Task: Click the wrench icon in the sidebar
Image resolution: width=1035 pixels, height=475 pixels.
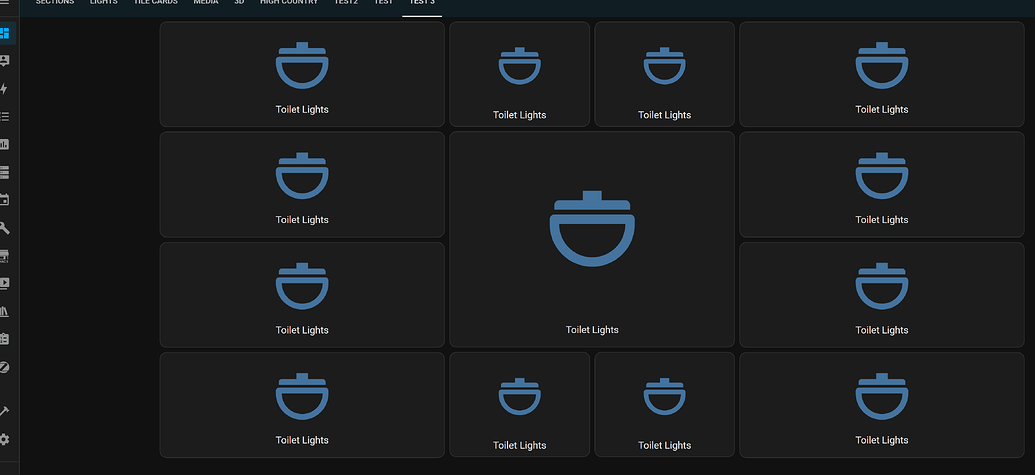Action: click(4, 228)
